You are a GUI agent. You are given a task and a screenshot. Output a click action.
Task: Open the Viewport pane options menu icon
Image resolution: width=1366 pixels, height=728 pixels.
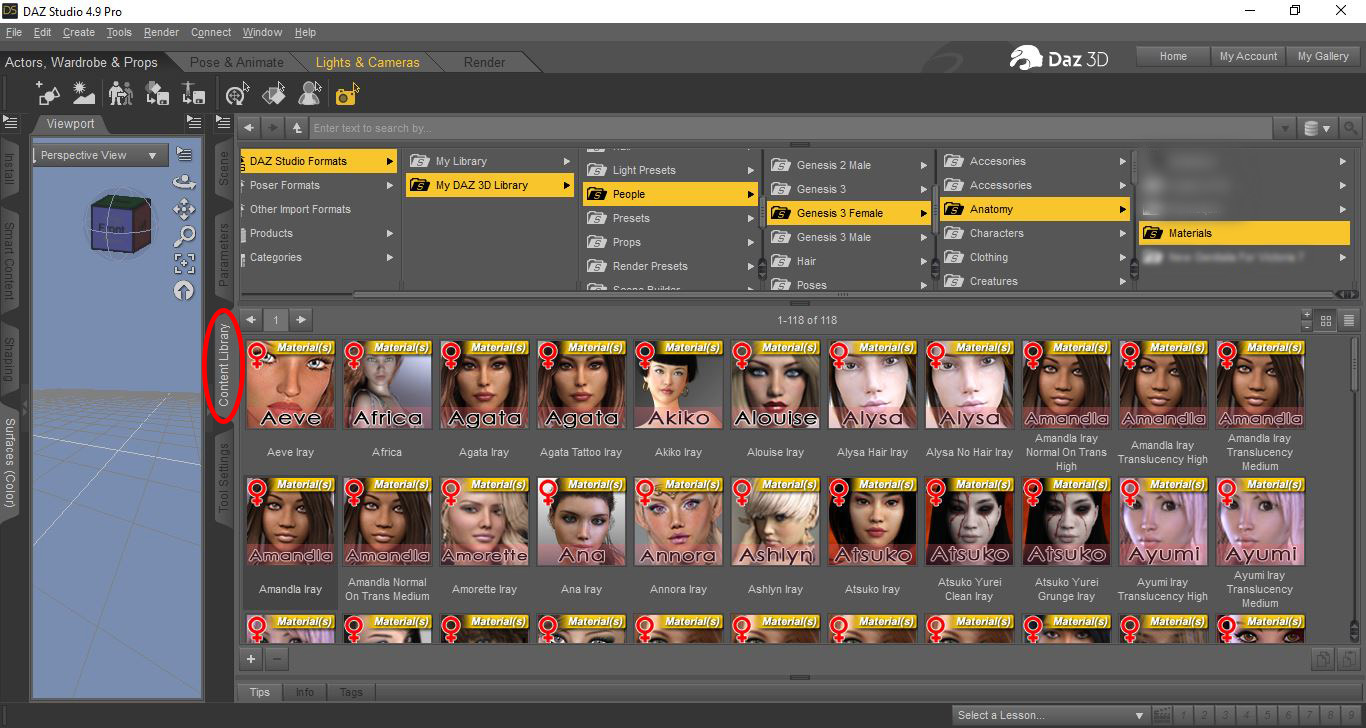click(x=194, y=123)
